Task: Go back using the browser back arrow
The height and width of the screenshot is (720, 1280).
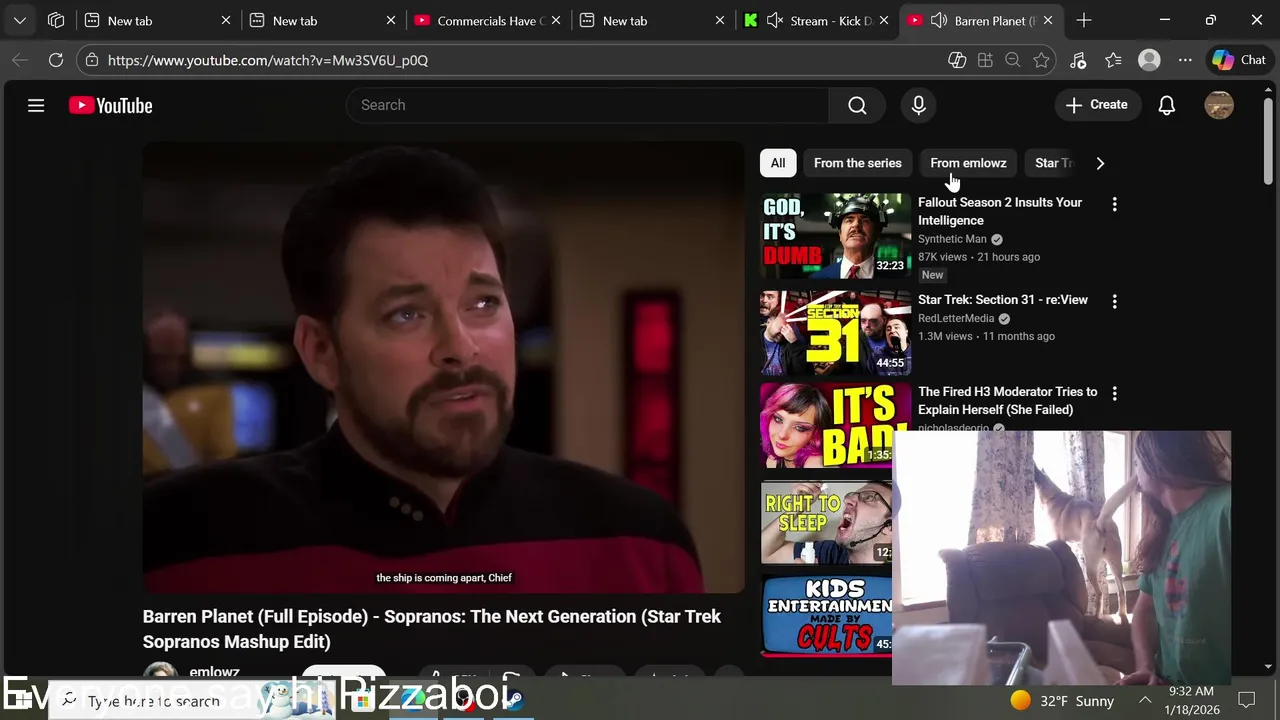Action: [20, 60]
